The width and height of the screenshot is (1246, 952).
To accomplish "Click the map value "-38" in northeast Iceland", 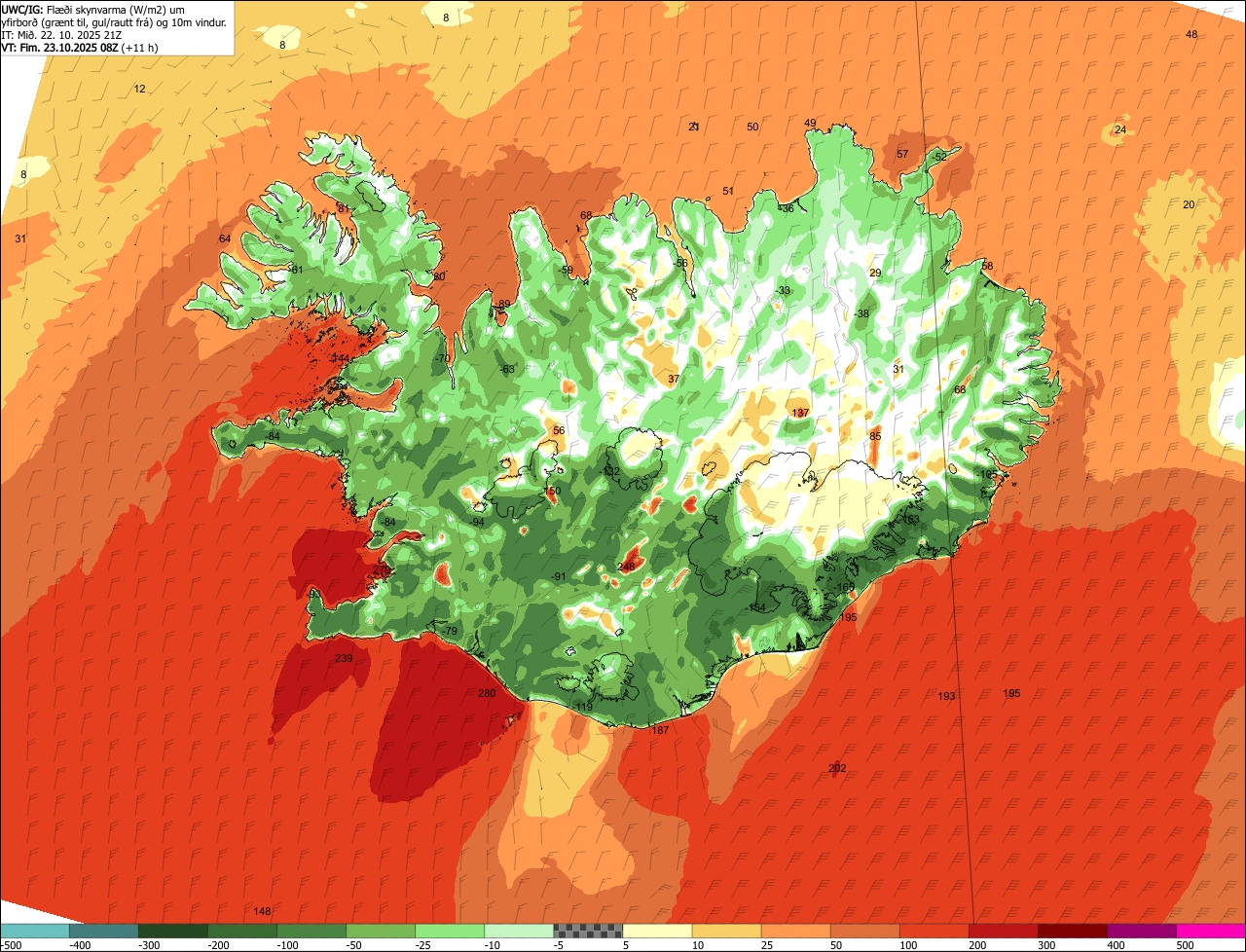I will (x=861, y=313).
